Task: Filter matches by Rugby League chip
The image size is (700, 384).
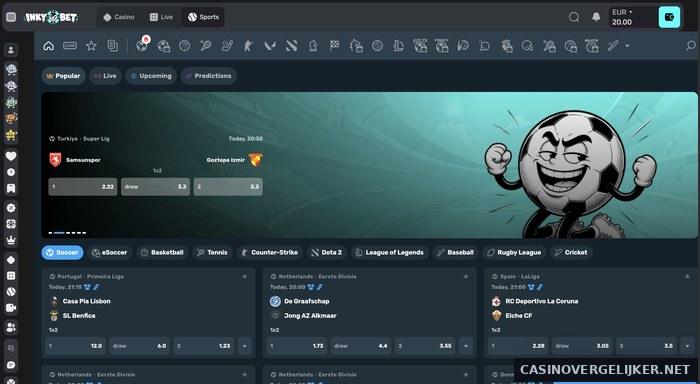Action: point(514,252)
